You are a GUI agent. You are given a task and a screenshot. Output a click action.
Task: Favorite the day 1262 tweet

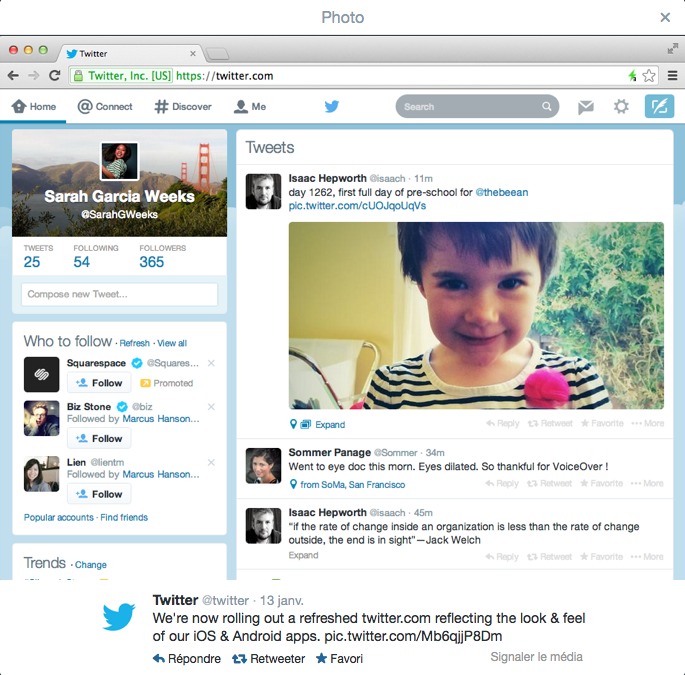coord(602,423)
